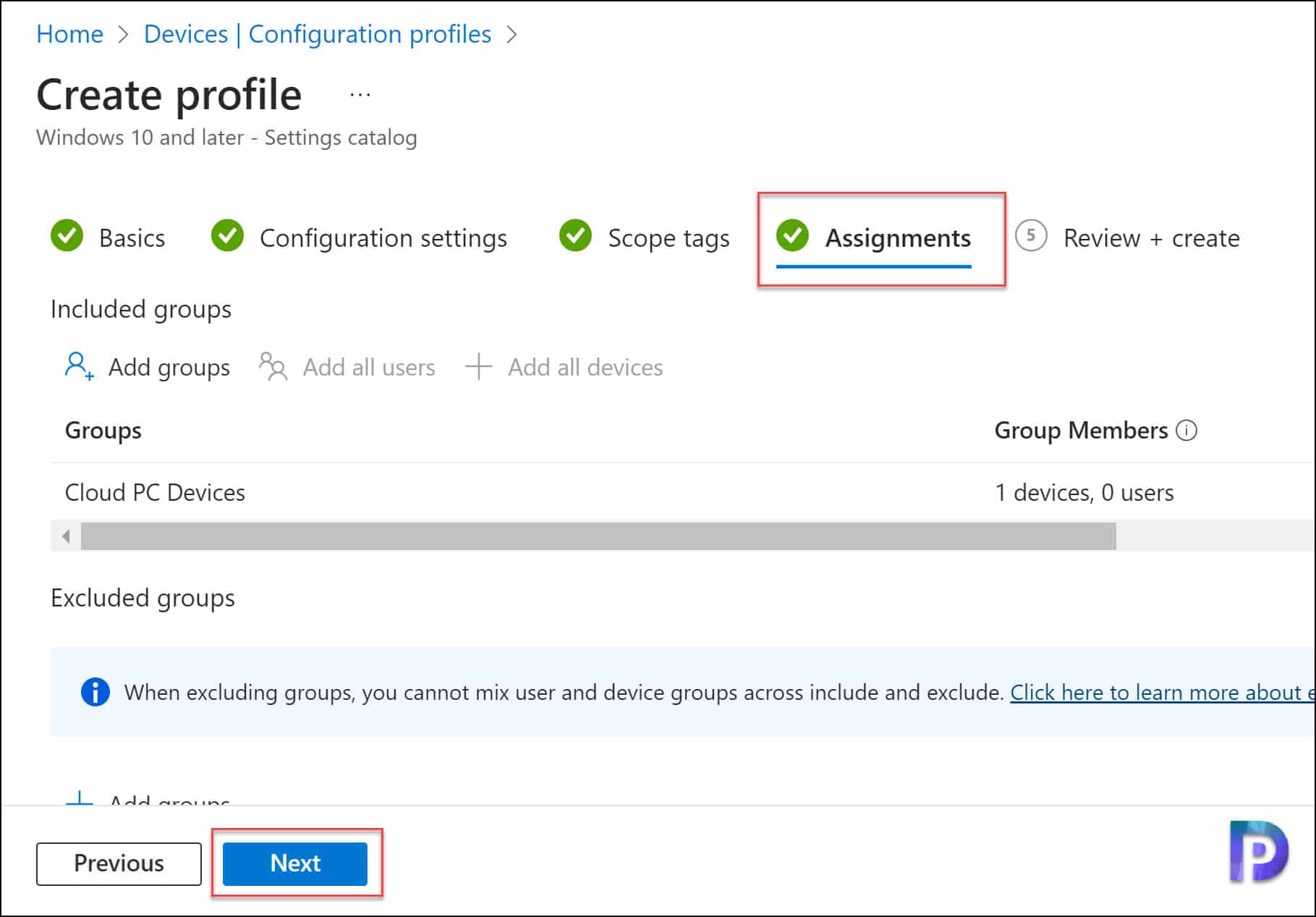This screenshot has height=917, width=1316.
Task: Click the Next button
Action: 295,863
